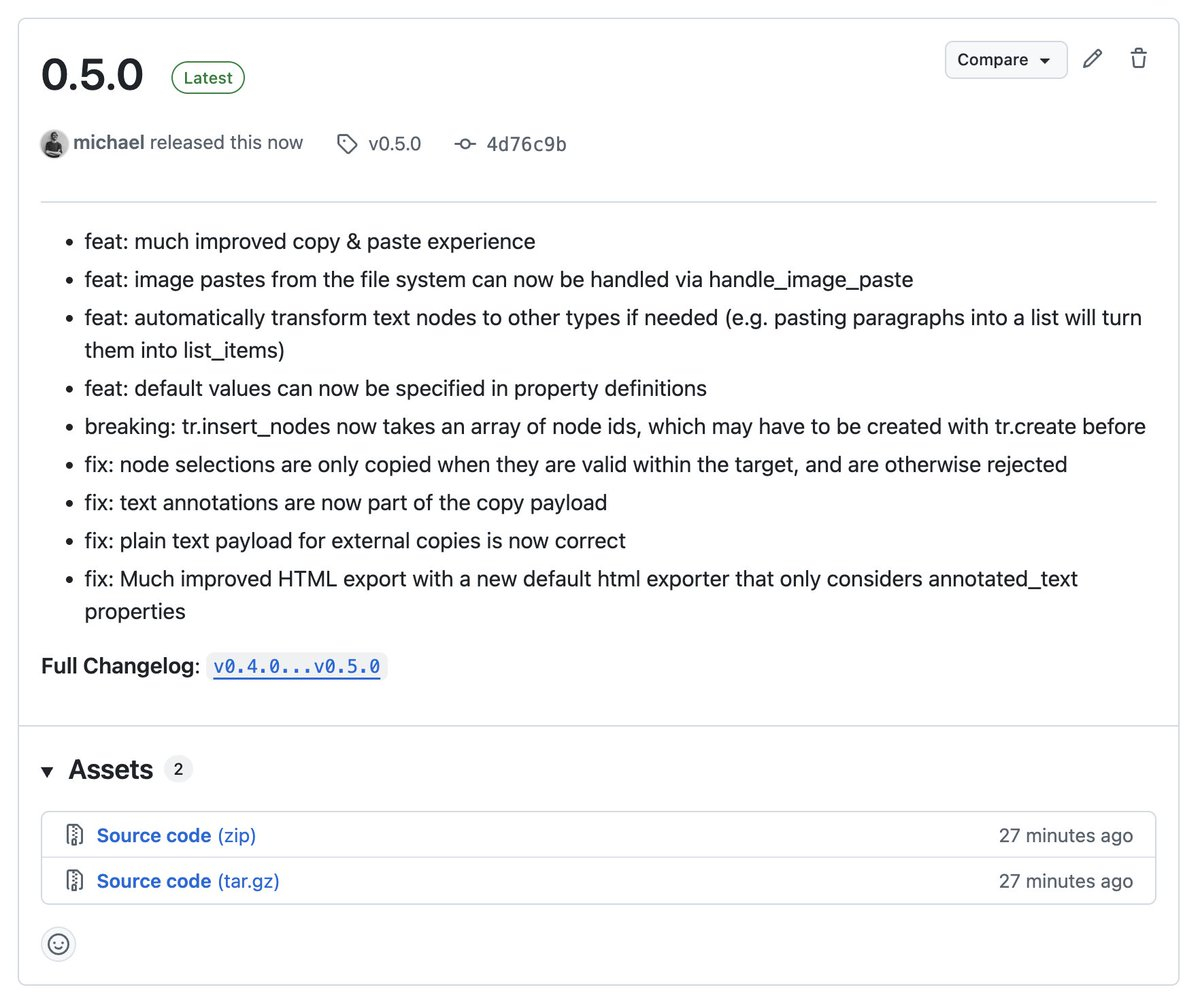Image resolution: width=1200 pixels, height=1000 pixels.
Task: Click the file icon for the tar.gz asset
Action: pyautogui.click(x=74, y=880)
